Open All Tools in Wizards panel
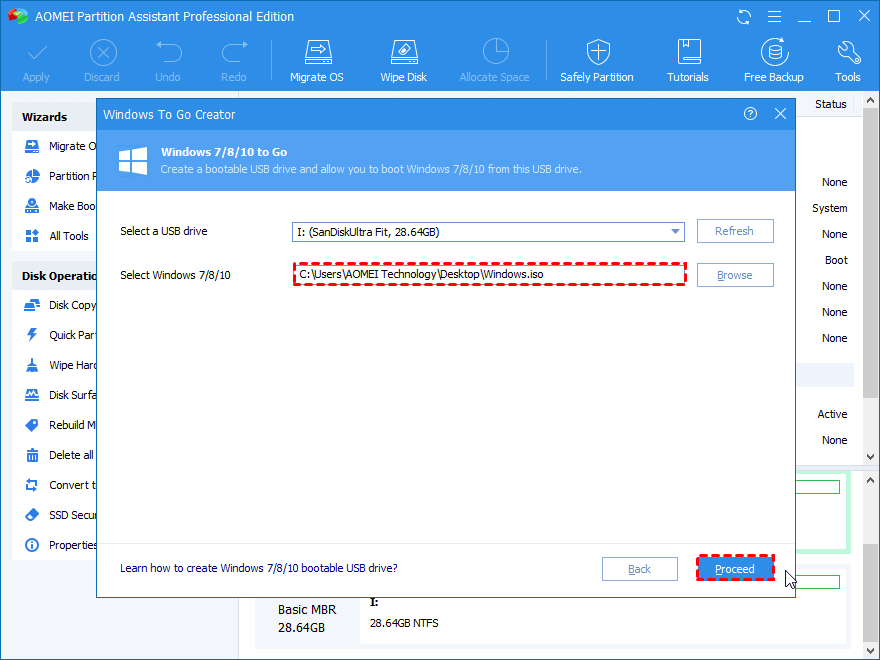Viewport: 880px width, 660px height. coord(57,236)
